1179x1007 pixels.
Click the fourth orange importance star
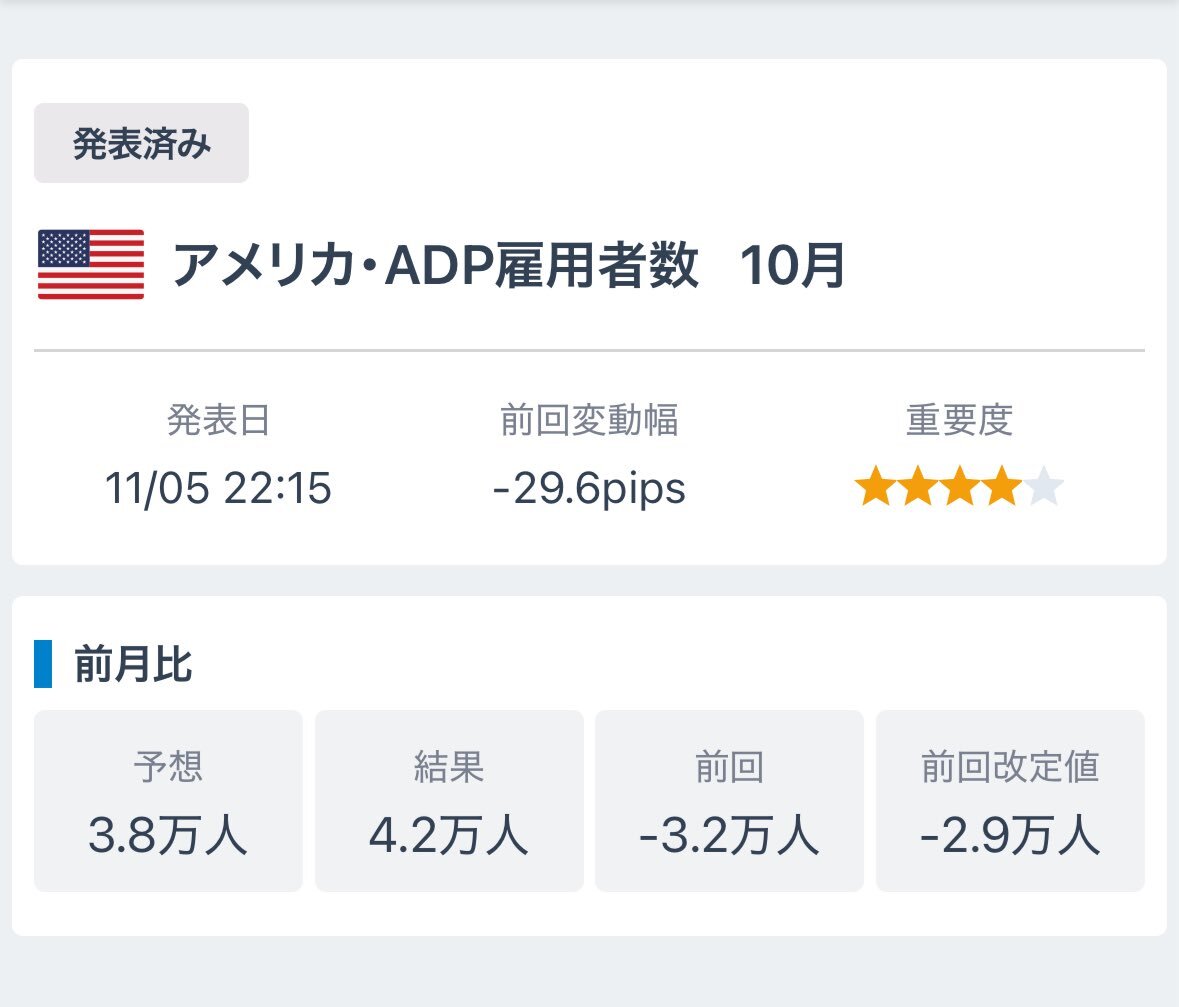[1001, 488]
